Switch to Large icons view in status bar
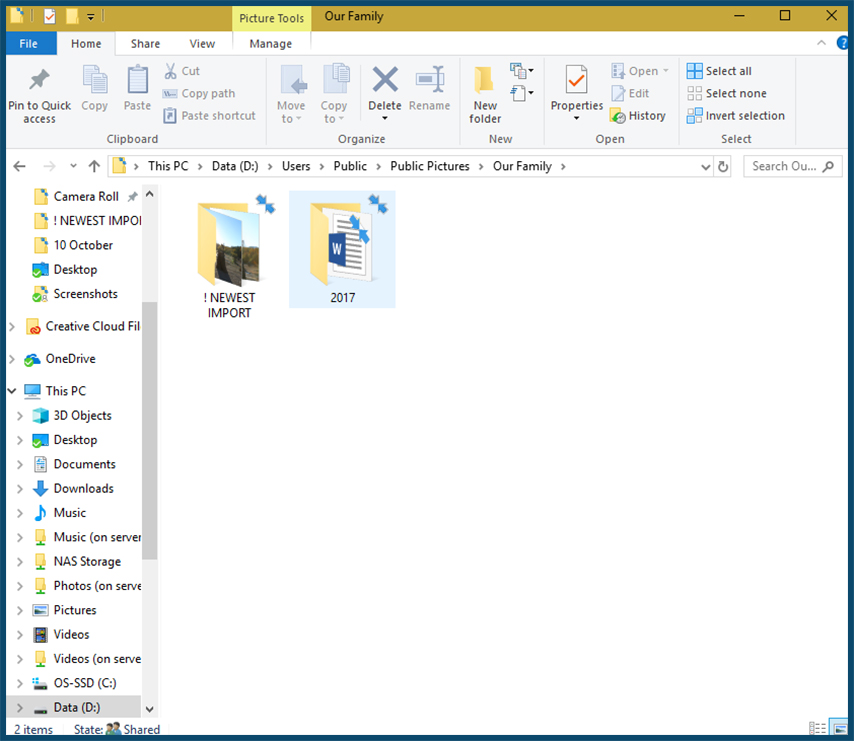The height and width of the screenshot is (741, 854). [x=838, y=728]
